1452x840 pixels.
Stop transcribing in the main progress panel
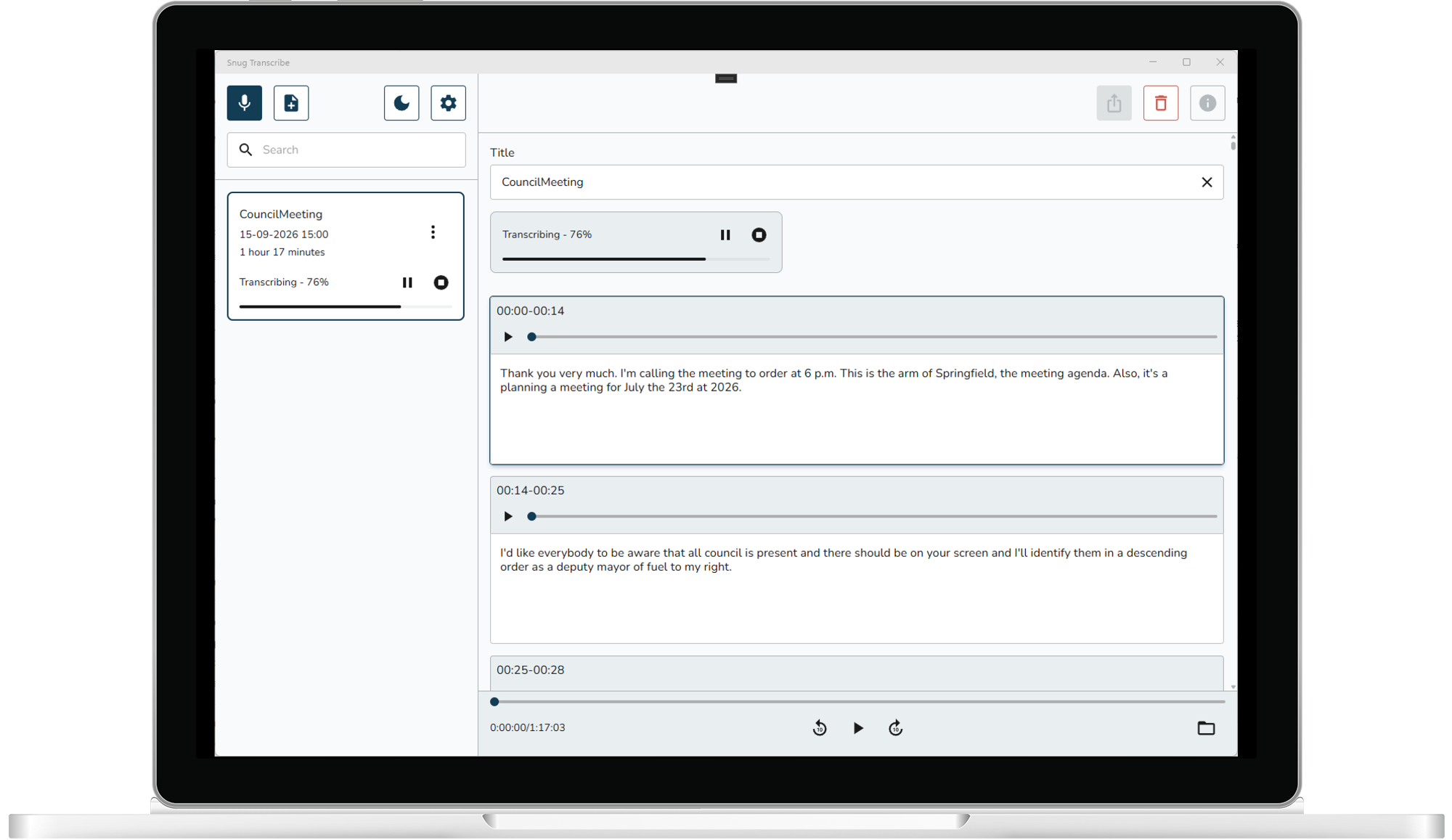pos(759,235)
